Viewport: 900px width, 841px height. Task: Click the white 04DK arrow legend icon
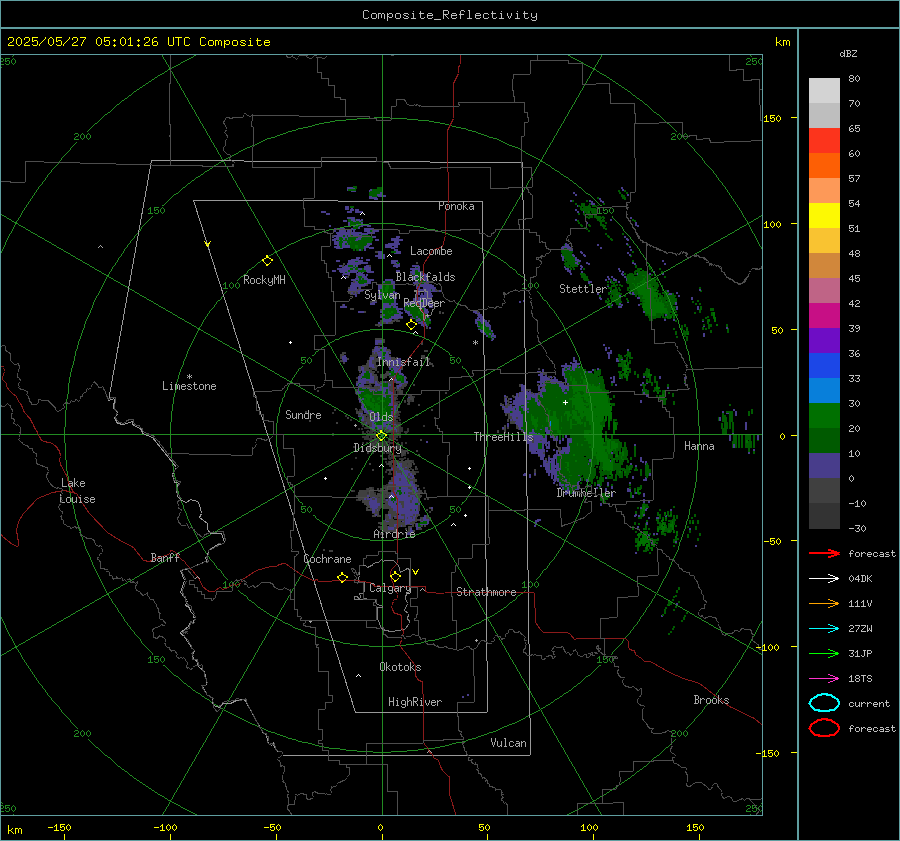pyautogui.click(x=824, y=579)
